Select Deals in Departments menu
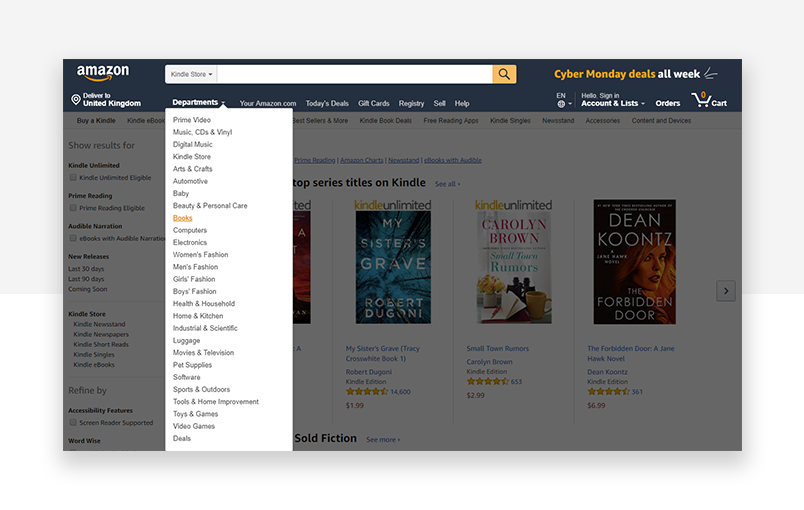This screenshot has width=804, height=510. (182, 439)
